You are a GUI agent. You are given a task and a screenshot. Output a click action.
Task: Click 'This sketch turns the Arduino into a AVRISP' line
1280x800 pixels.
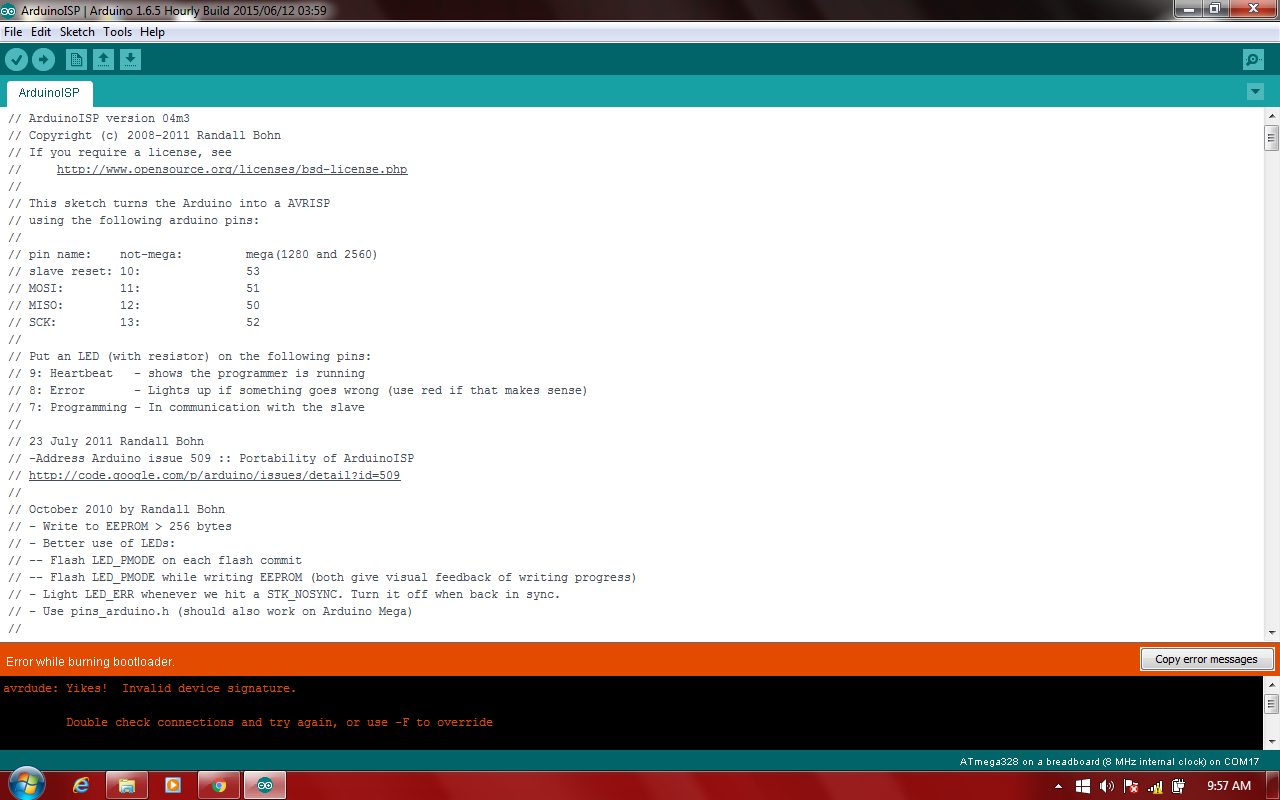tap(169, 203)
